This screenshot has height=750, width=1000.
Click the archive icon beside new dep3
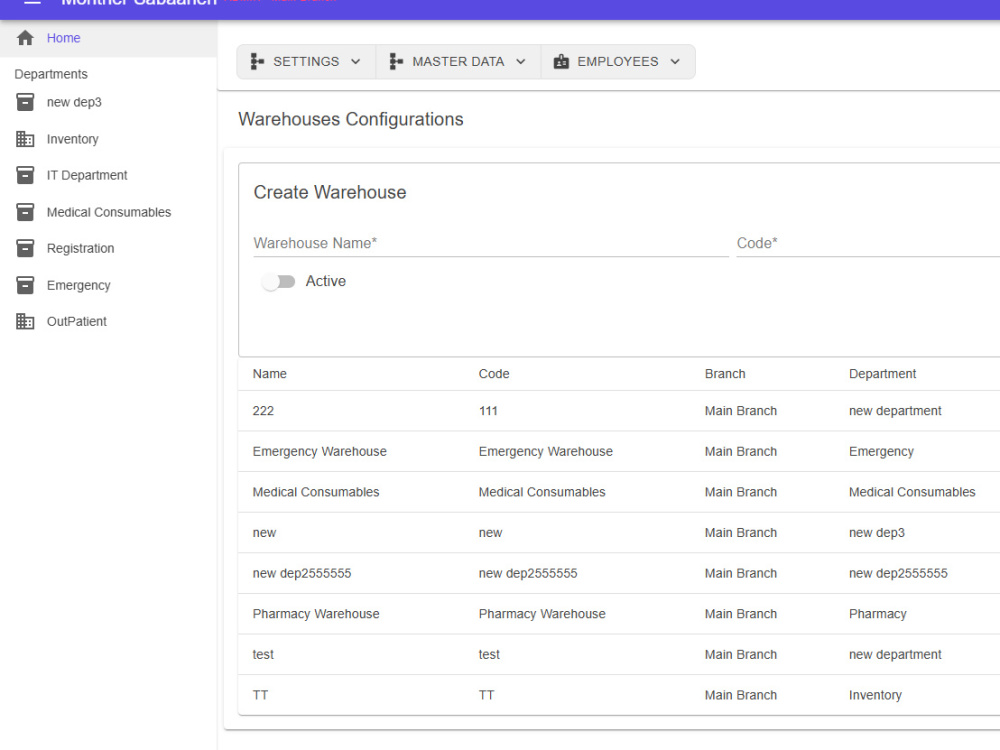point(25,102)
